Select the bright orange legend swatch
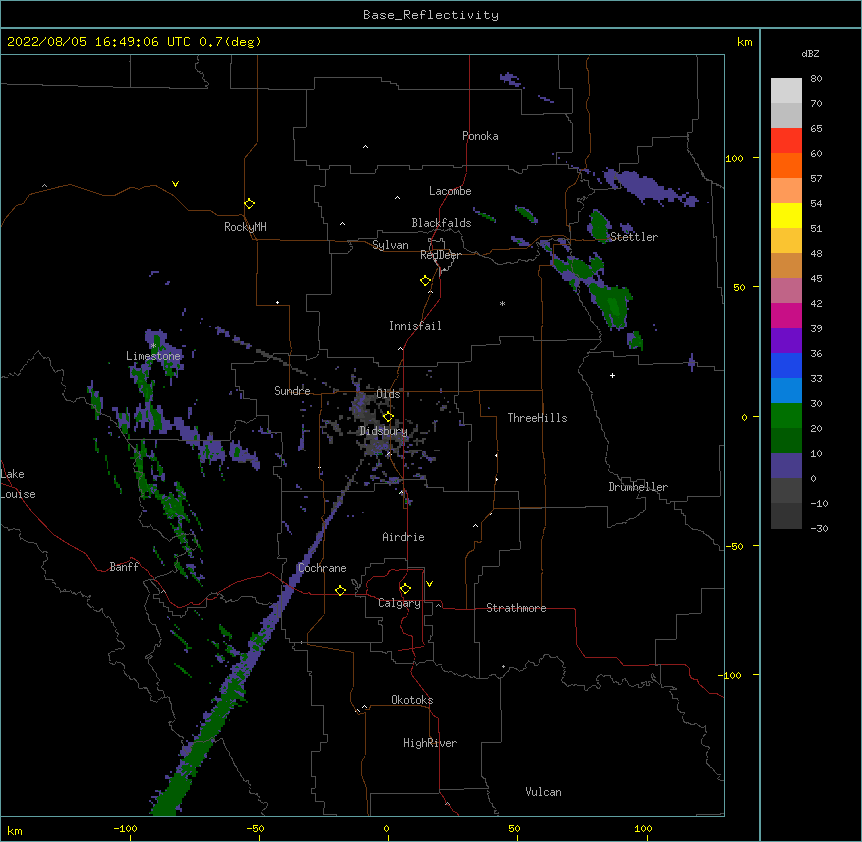 [786, 165]
